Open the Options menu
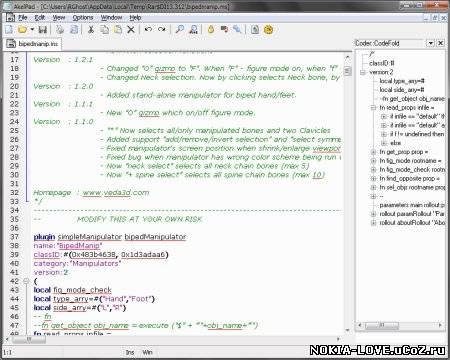This screenshot has height=360, width=450. coord(83,17)
